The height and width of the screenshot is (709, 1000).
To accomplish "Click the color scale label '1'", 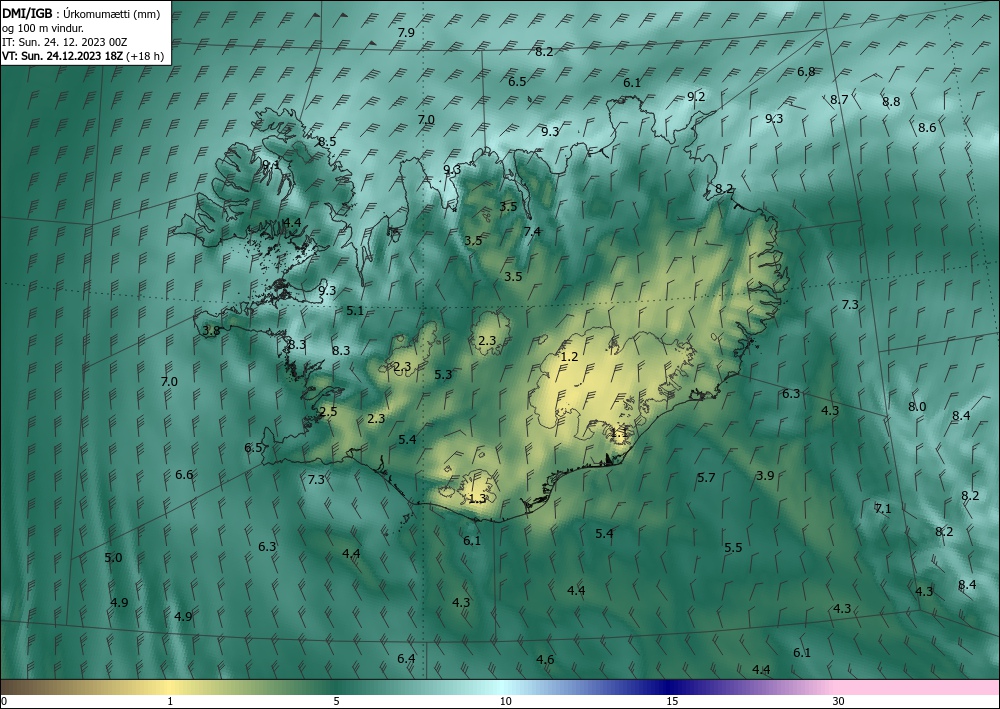I will 170,701.
